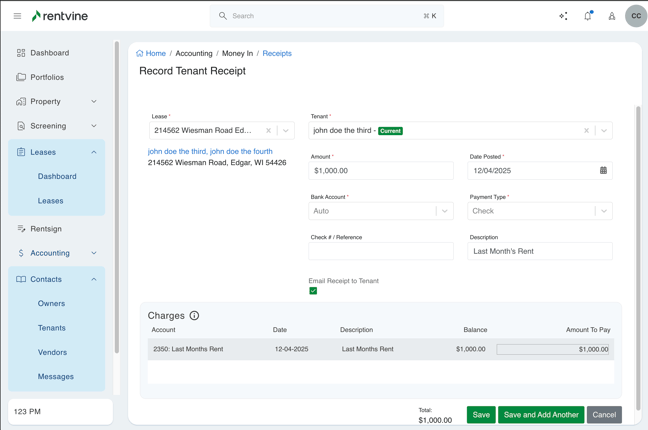The width and height of the screenshot is (648, 430).
Task: Open the Payment Type dropdown
Action: pyautogui.click(x=603, y=211)
